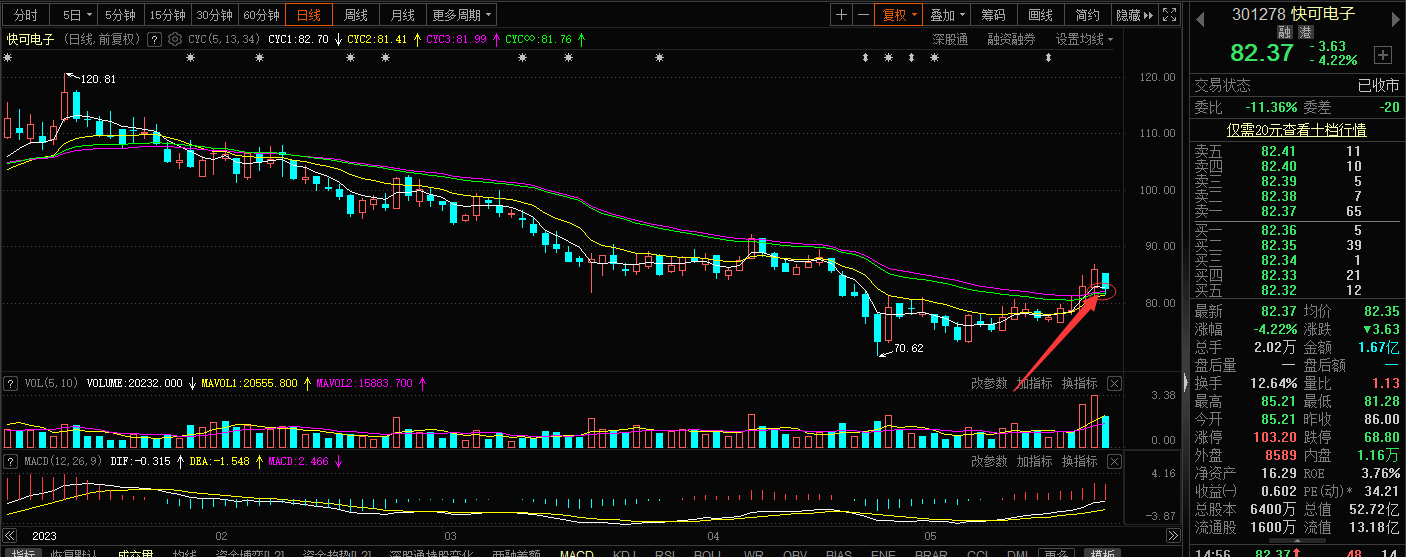Click the zoom in plus button
Viewport: 1406px width, 557px height.
coord(841,15)
